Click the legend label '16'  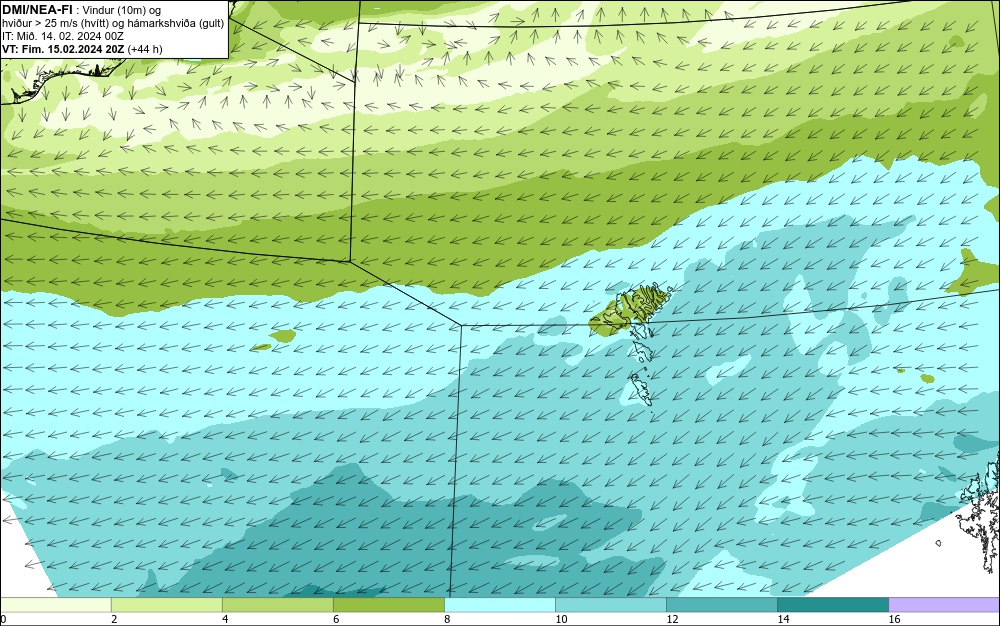tap(894, 619)
